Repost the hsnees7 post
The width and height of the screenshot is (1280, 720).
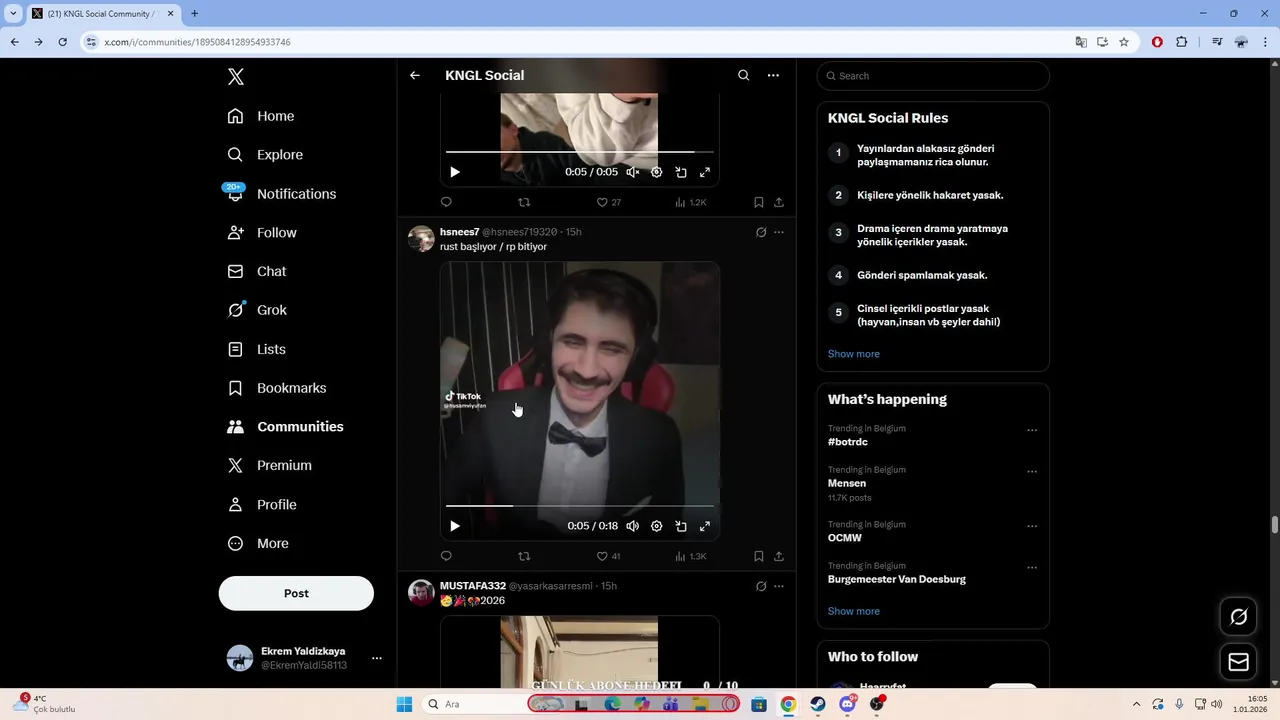click(524, 556)
